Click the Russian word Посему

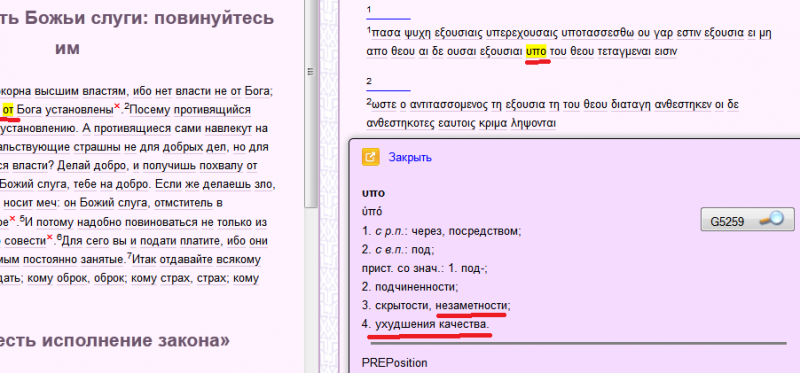point(151,110)
